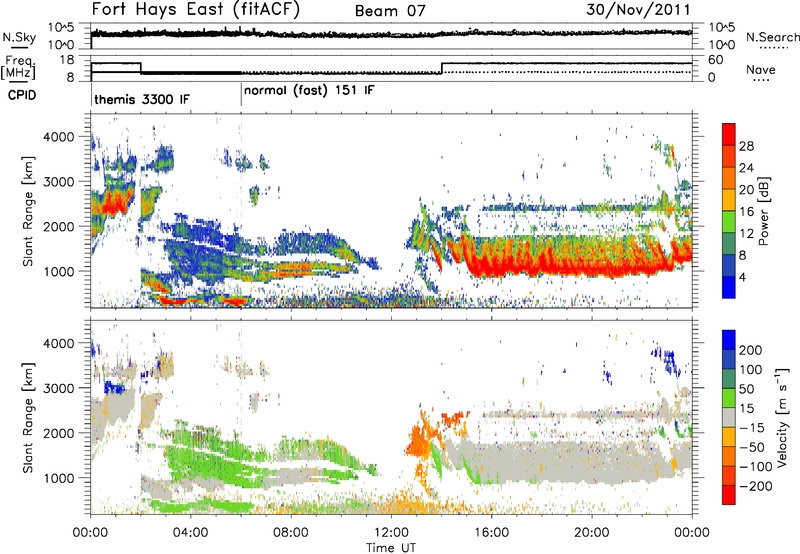Select the red bottom segment of Velocity color bar
Image resolution: width=800 pixels, height=554 pixels.
tap(729, 495)
